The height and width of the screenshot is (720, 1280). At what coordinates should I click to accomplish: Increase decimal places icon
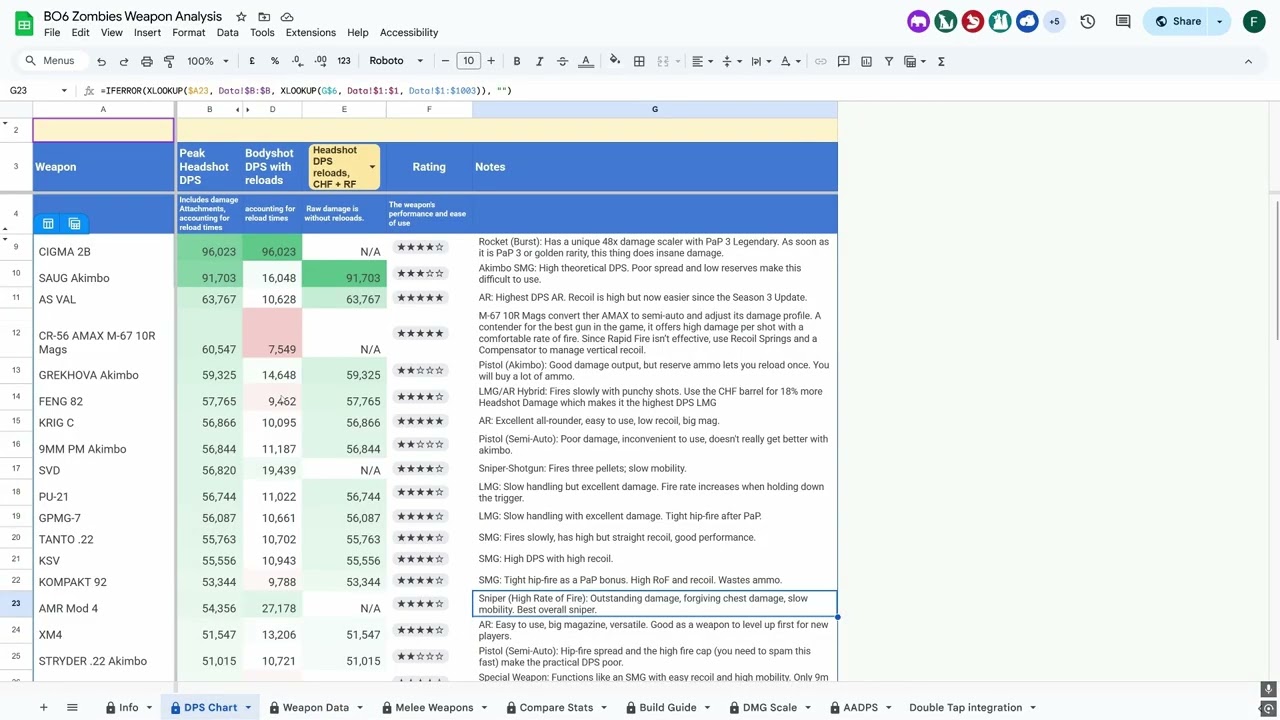point(320,61)
